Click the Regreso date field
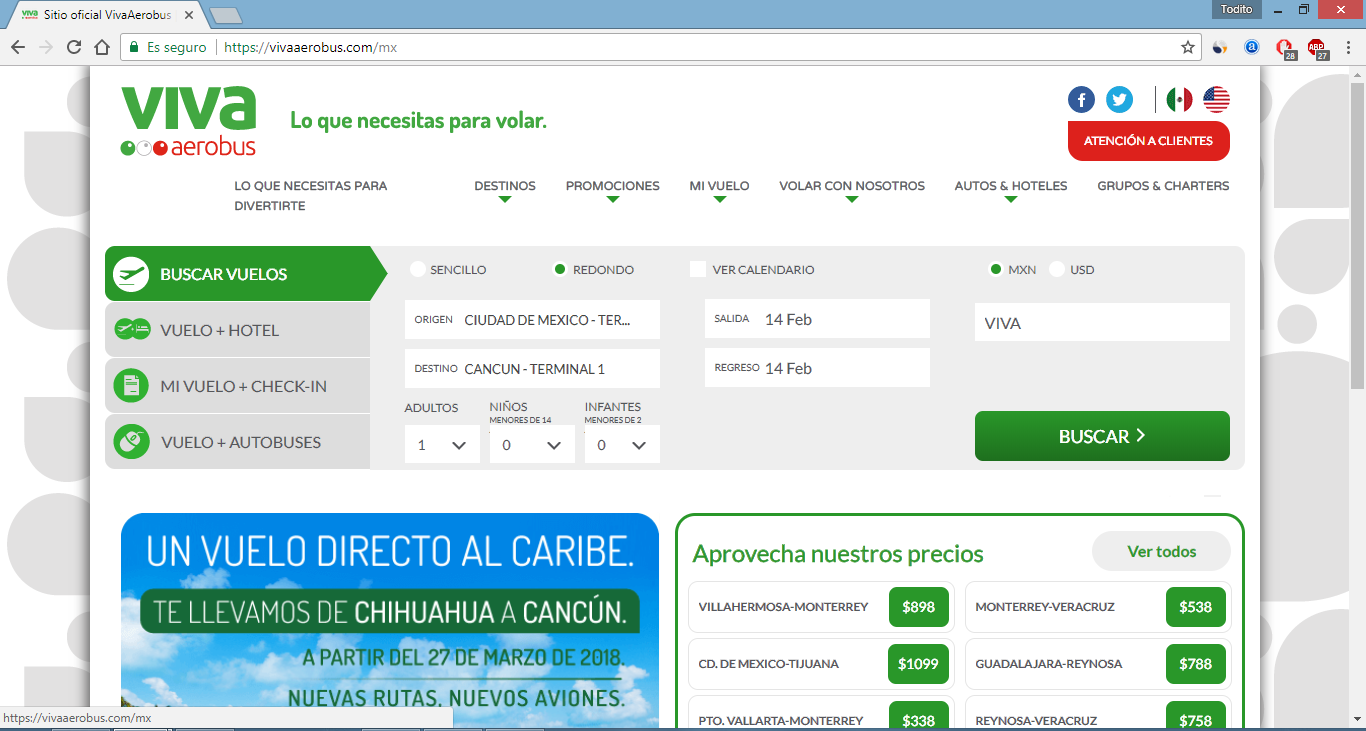This screenshot has width=1366, height=731. point(817,368)
